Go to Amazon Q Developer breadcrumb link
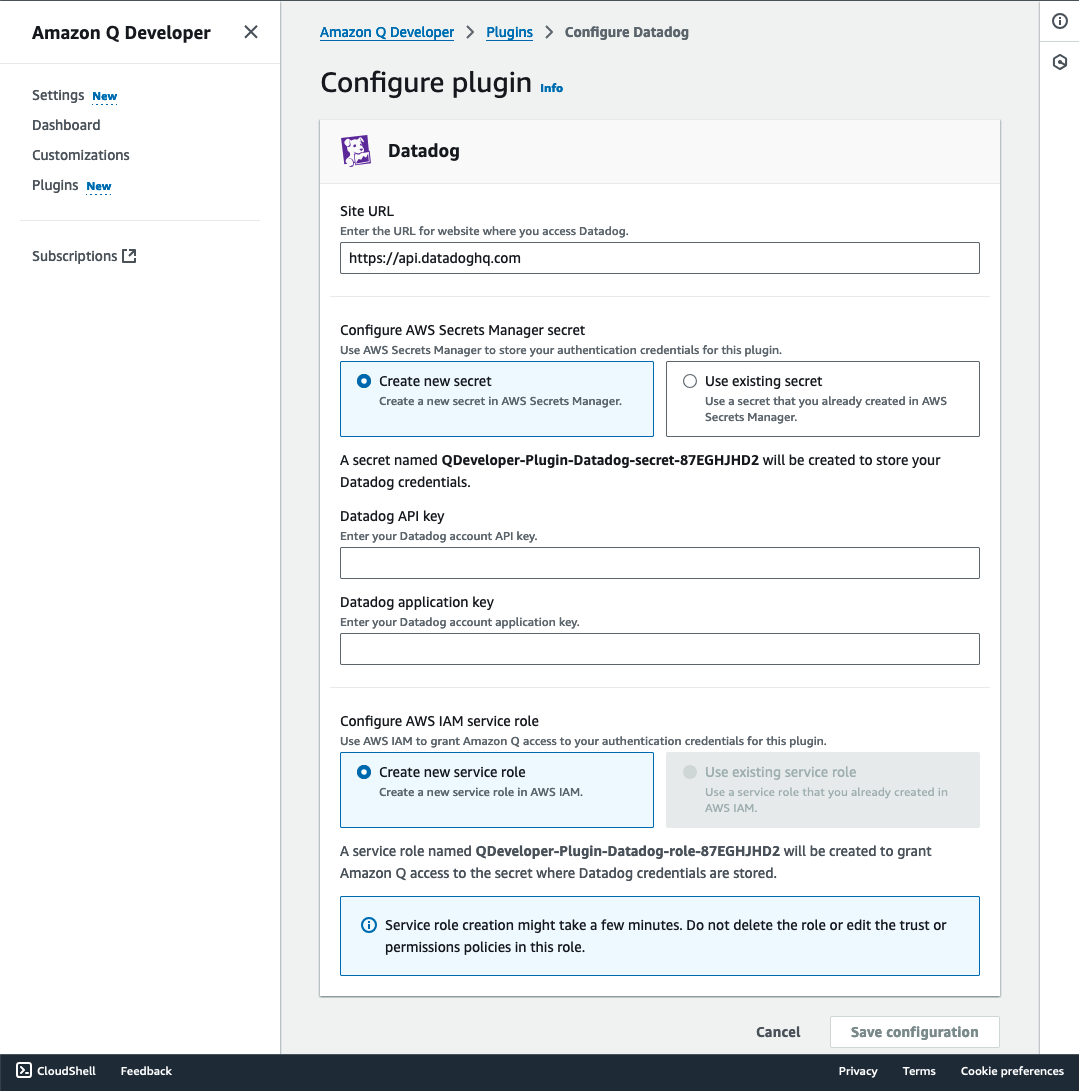This screenshot has width=1079, height=1091. coord(387,32)
